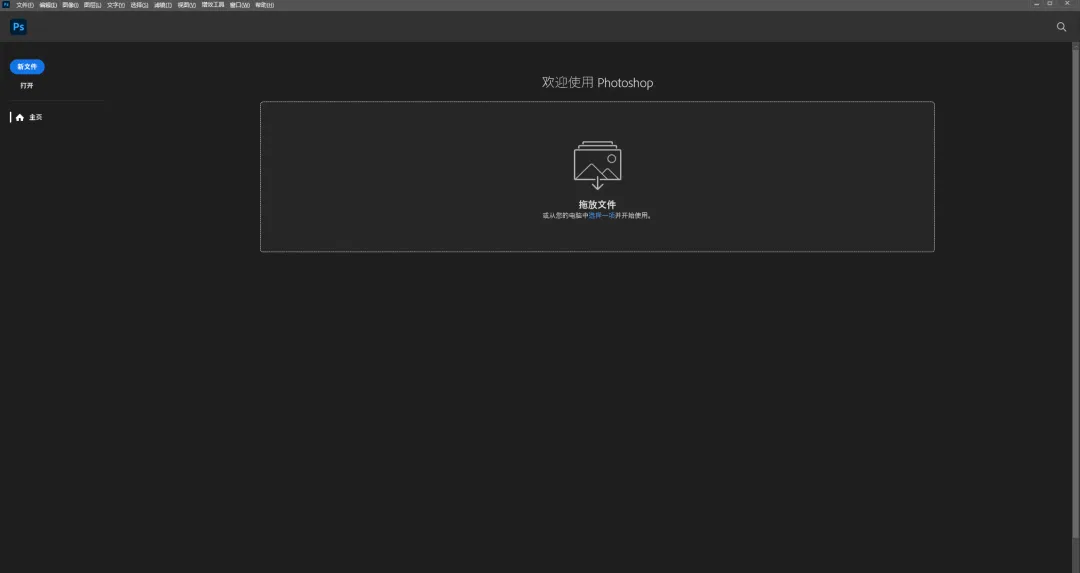Open the 窗口 (Window) menu
This screenshot has width=1080, height=573.
240,5
